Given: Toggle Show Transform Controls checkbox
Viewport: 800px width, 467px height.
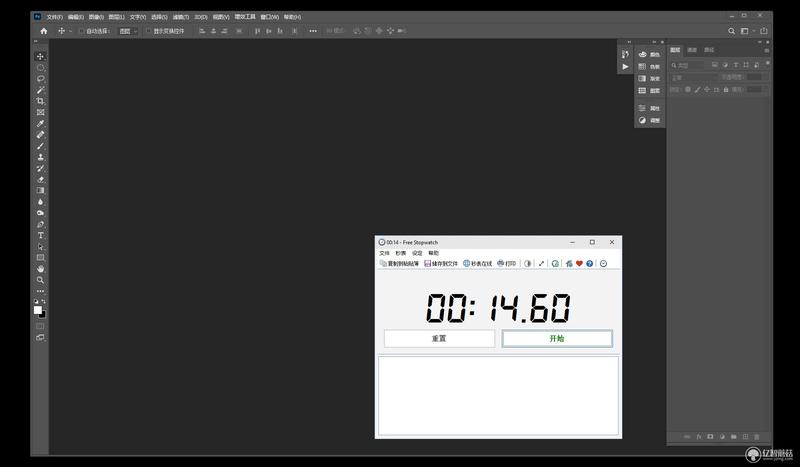Looking at the screenshot, I should 148,31.
